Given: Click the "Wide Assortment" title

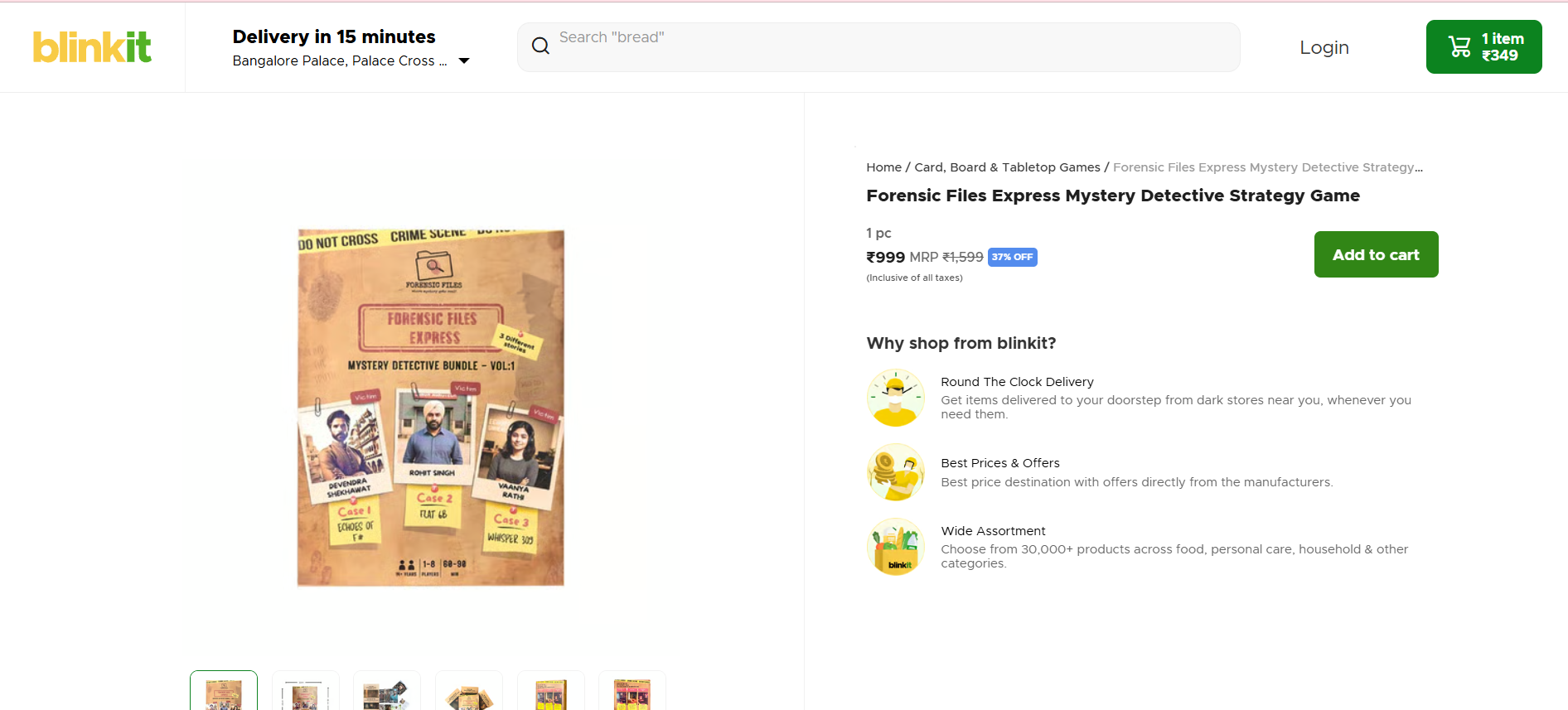Looking at the screenshot, I should coord(993,531).
